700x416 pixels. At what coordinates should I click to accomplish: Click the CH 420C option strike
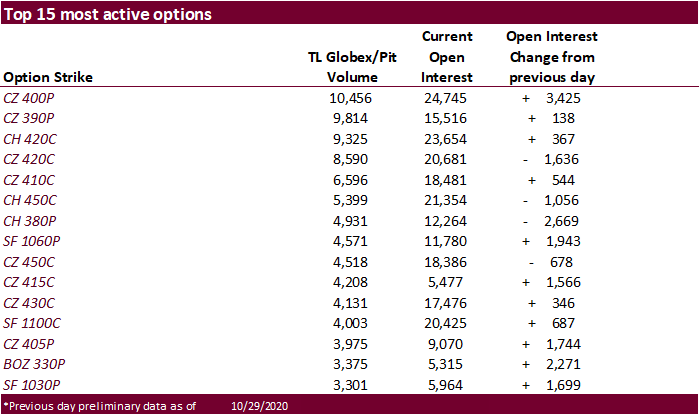coord(31,139)
